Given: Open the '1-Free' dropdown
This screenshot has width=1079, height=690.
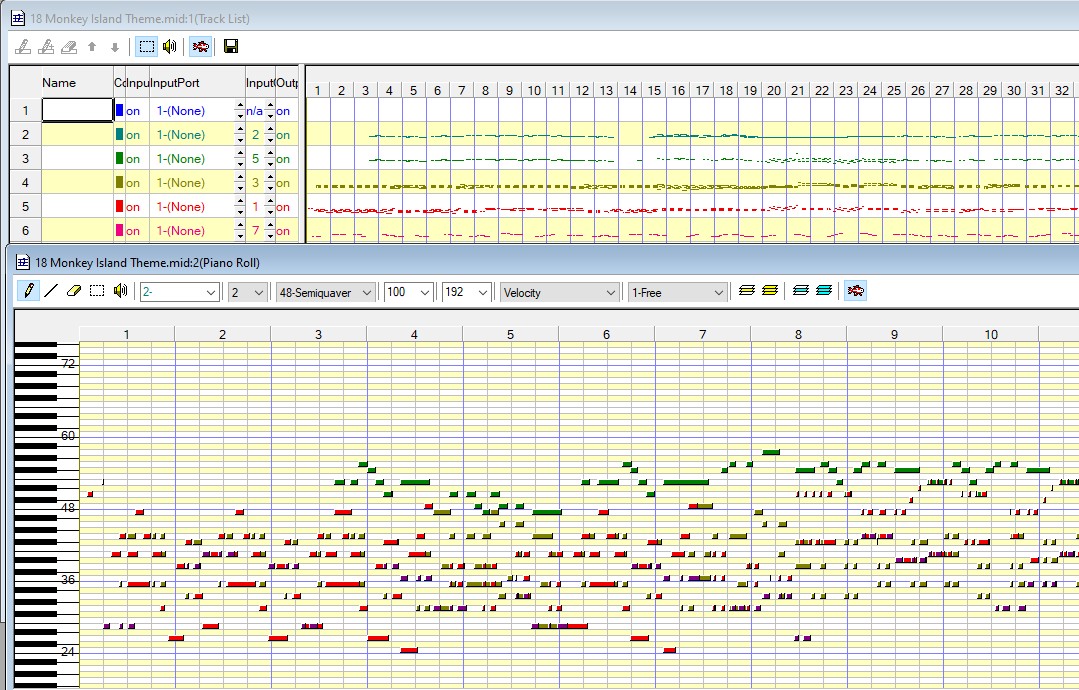Looking at the screenshot, I should pyautogui.click(x=678, y=292).
